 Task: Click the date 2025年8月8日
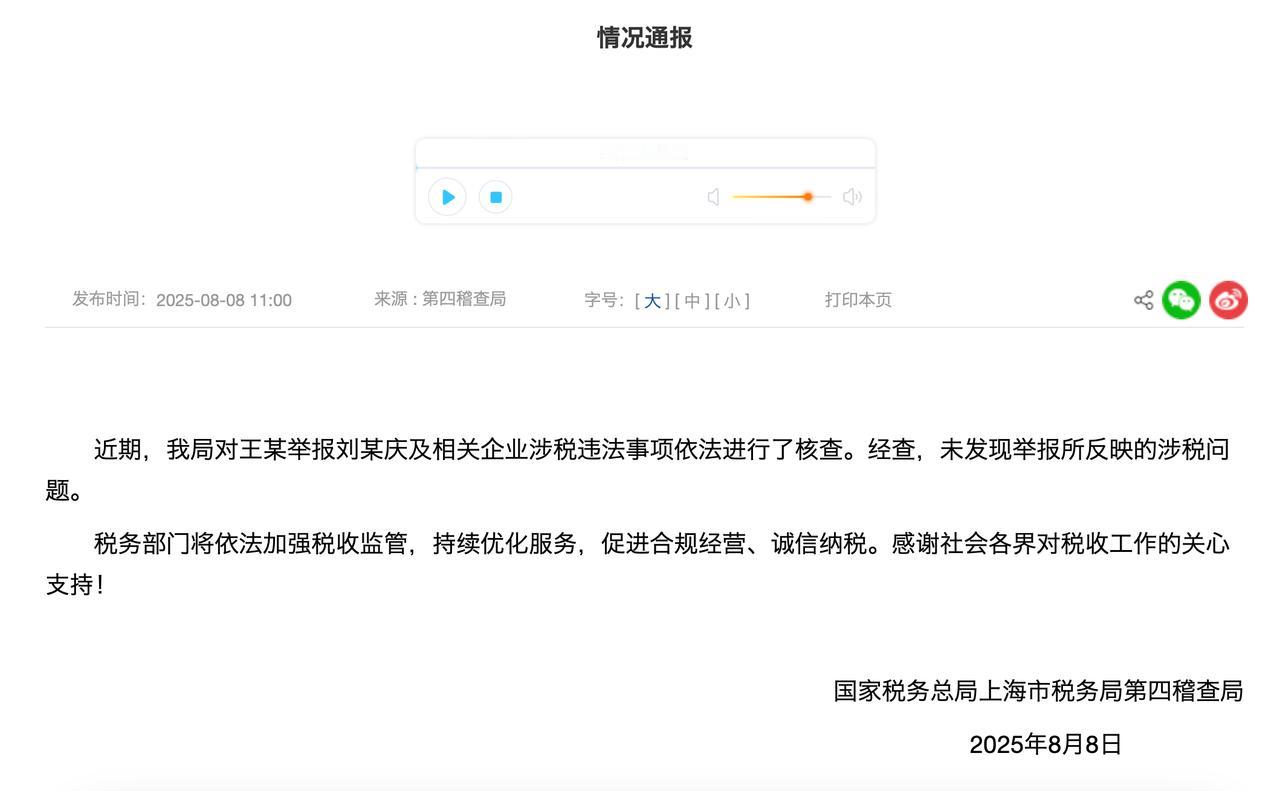point(1045,744)
